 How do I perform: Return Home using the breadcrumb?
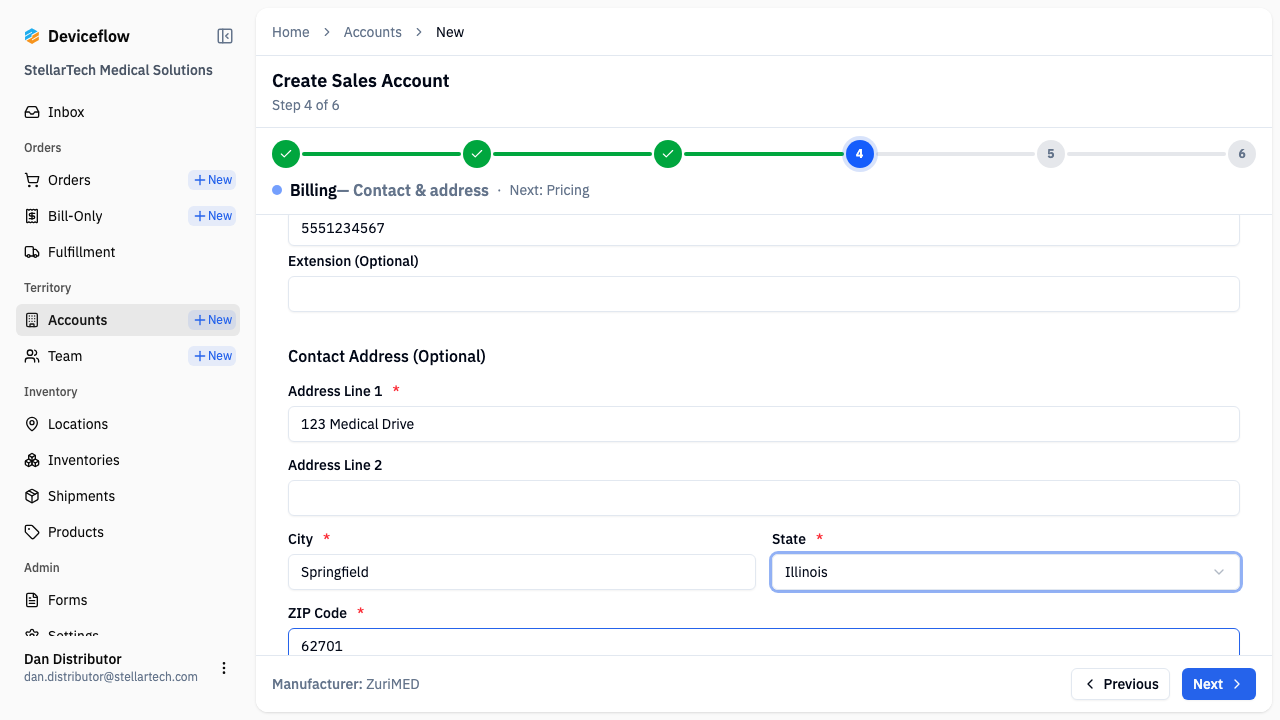291,32
